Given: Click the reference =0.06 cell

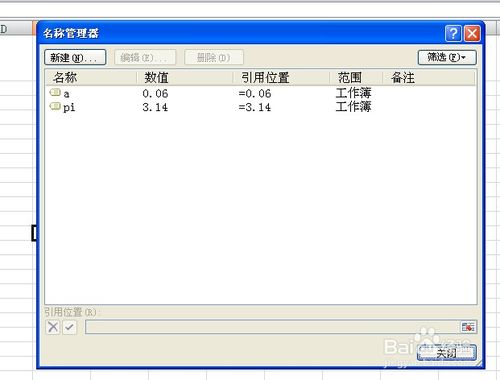Looking at the screenshot, I should click(x=255, y=94).
